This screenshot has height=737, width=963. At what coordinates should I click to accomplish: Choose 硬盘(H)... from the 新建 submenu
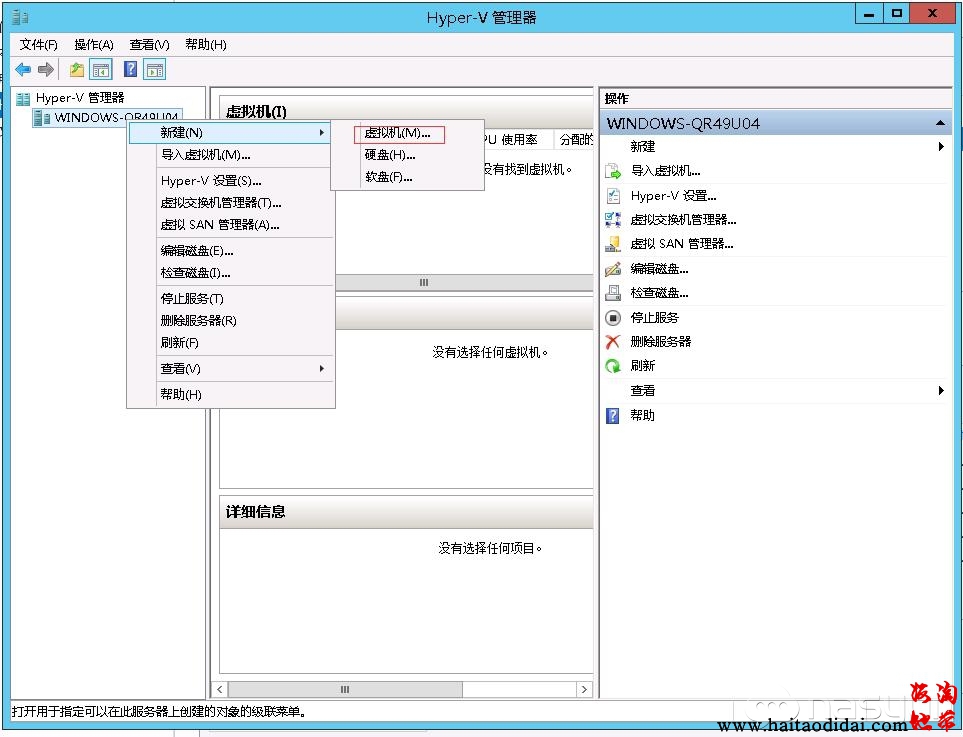click(x=389, y=155)
